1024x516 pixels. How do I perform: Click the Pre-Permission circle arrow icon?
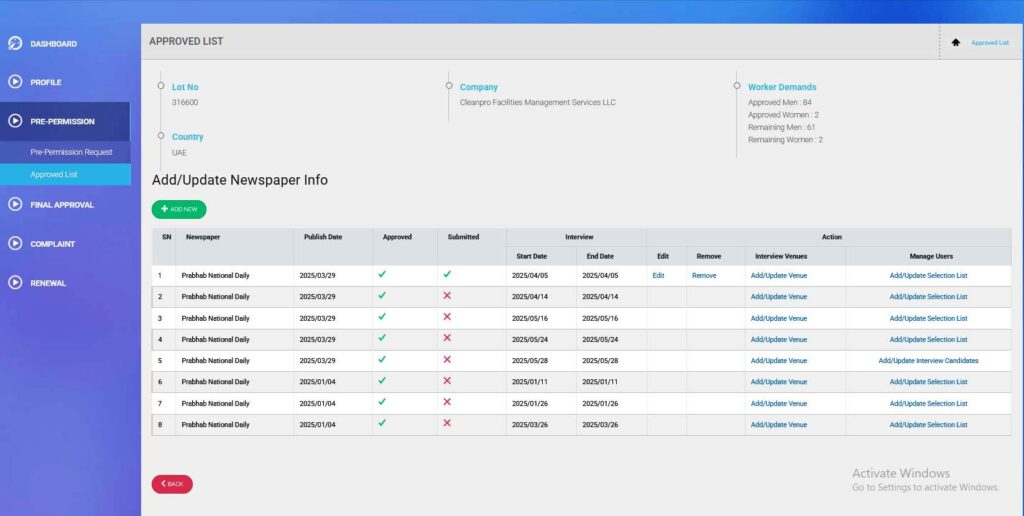tap(15, 121)
